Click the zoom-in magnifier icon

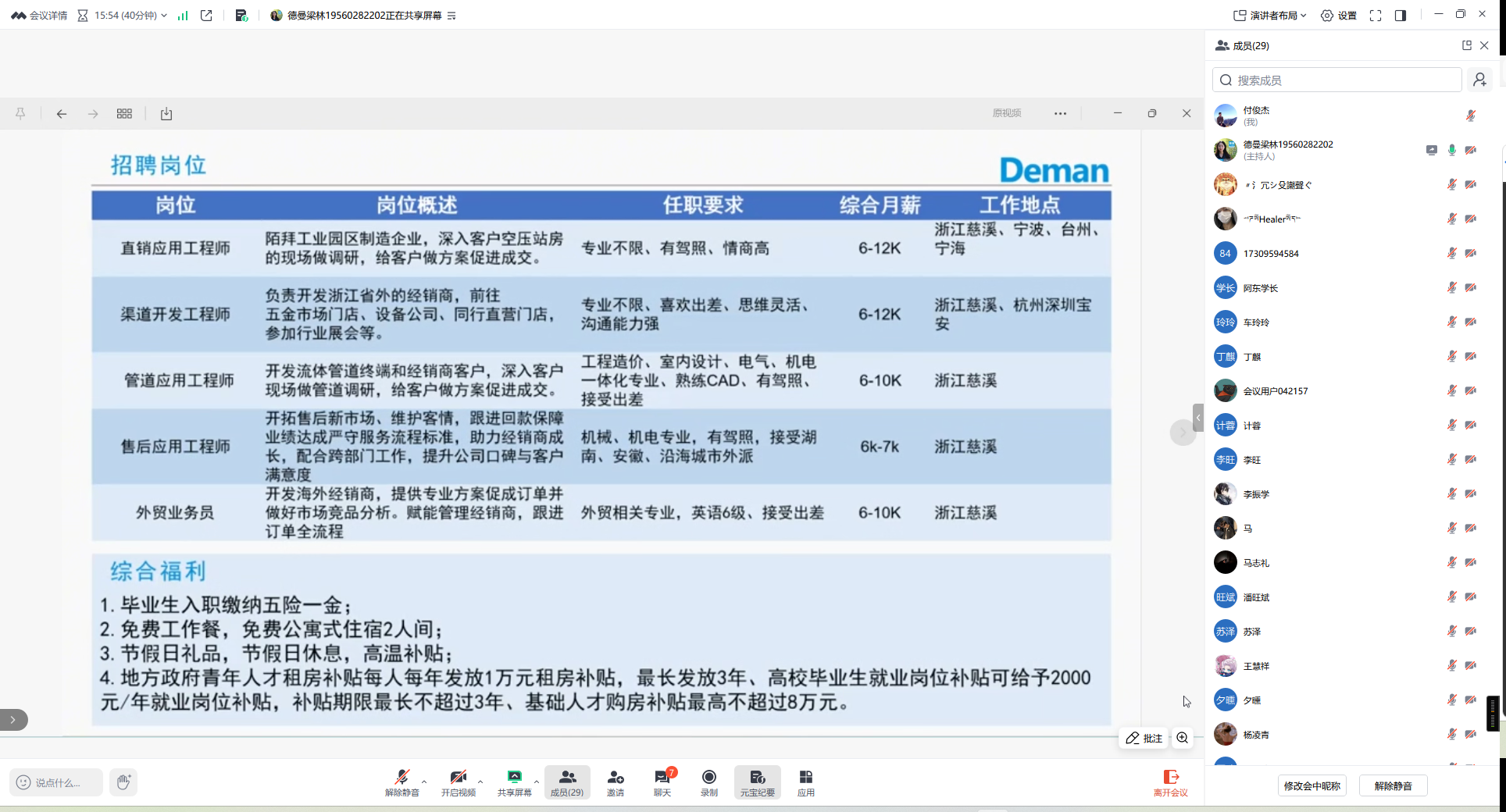[x=1183, y=738]
